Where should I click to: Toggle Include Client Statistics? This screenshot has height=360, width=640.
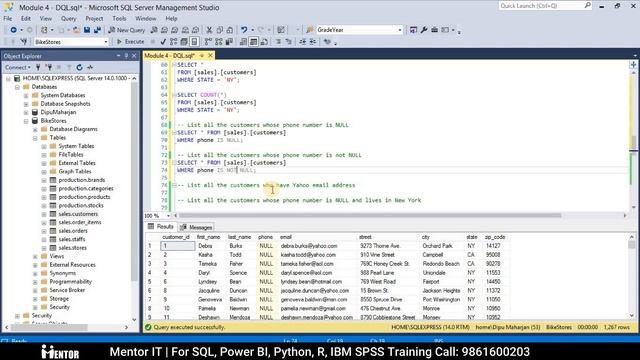(x=229, y=42)
